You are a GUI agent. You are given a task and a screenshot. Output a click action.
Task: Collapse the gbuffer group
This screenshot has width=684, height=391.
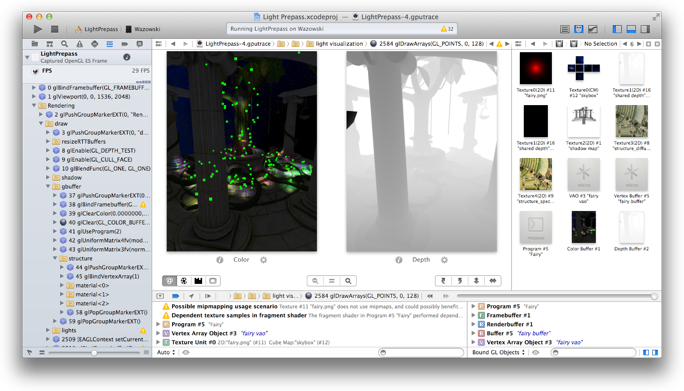coord(48,186)
